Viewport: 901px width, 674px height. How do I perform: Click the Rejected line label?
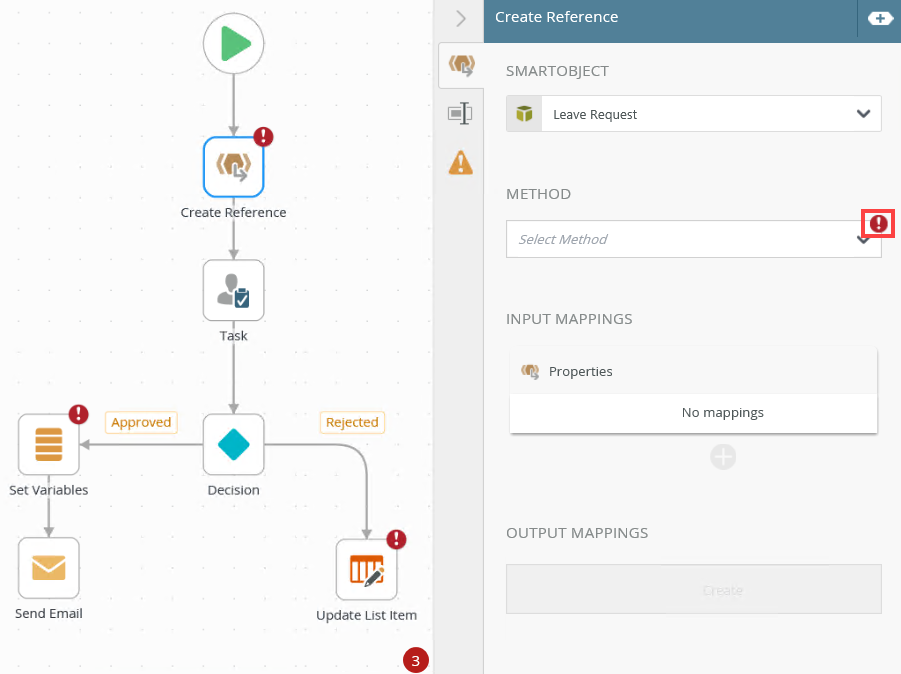[352, 422]
